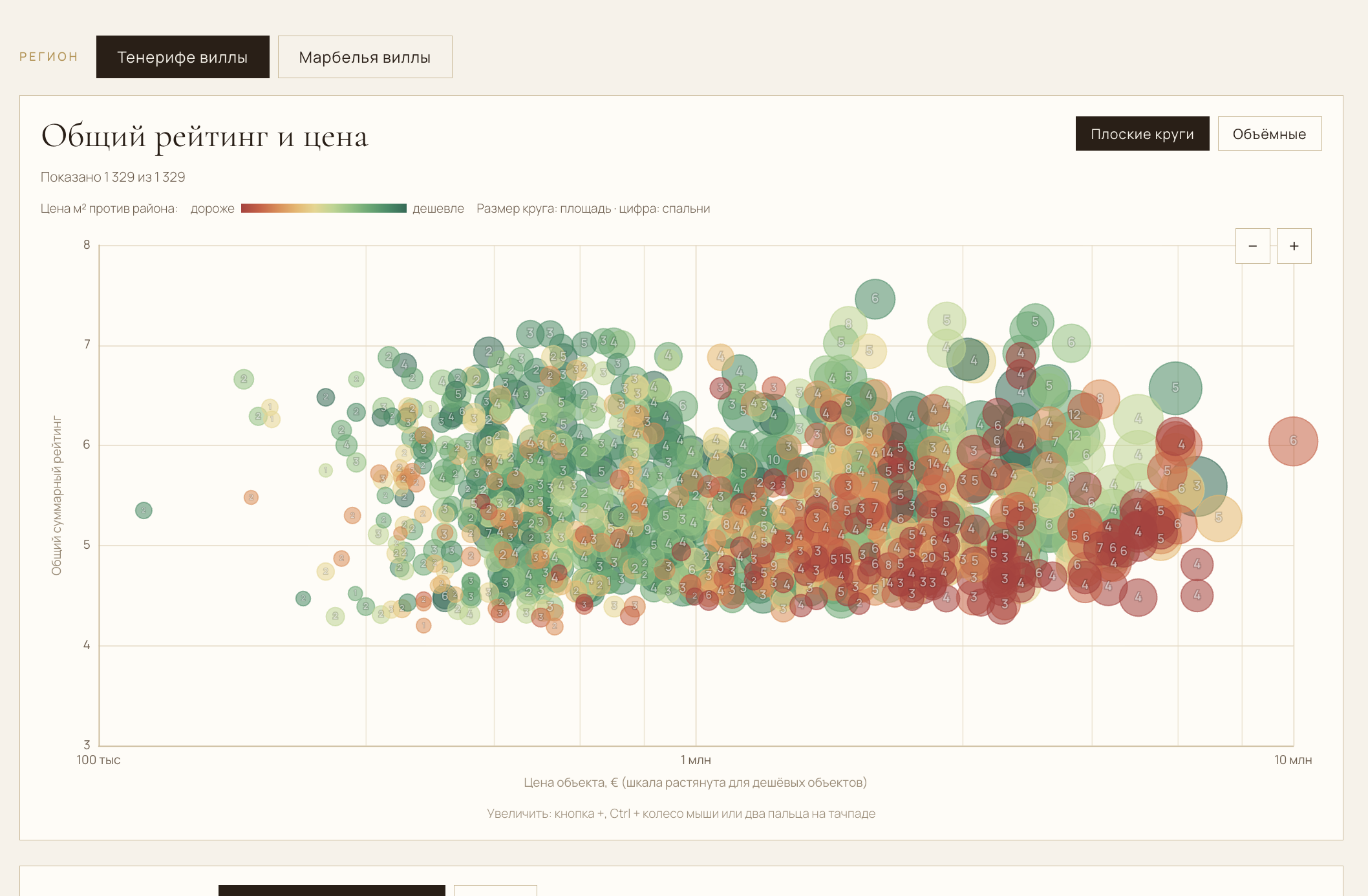Enable Плоские круги display mode
This screenshot has width=1368, height=896.
pos(1142,134)
